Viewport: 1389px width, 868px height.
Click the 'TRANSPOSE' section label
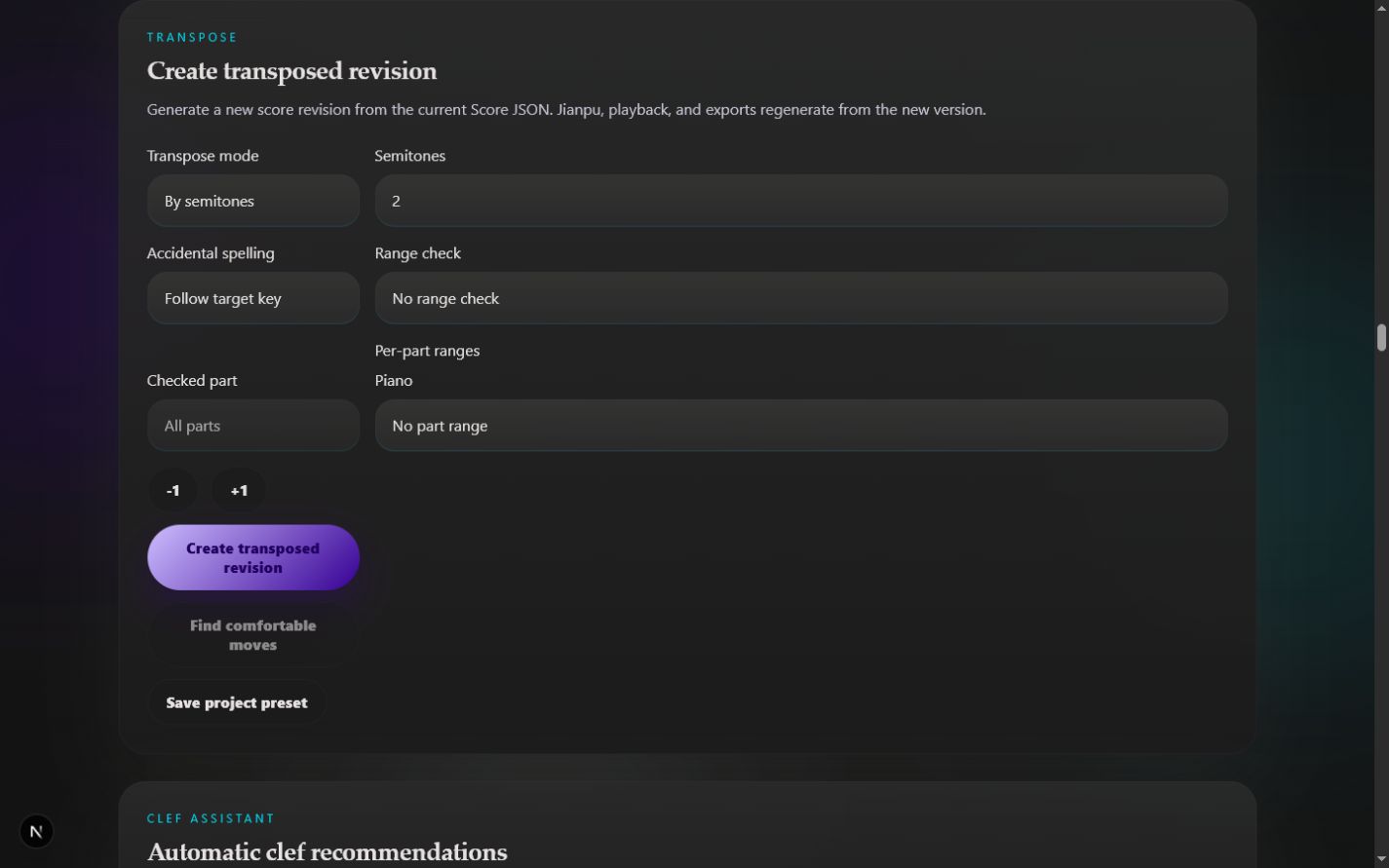(192, 37)
